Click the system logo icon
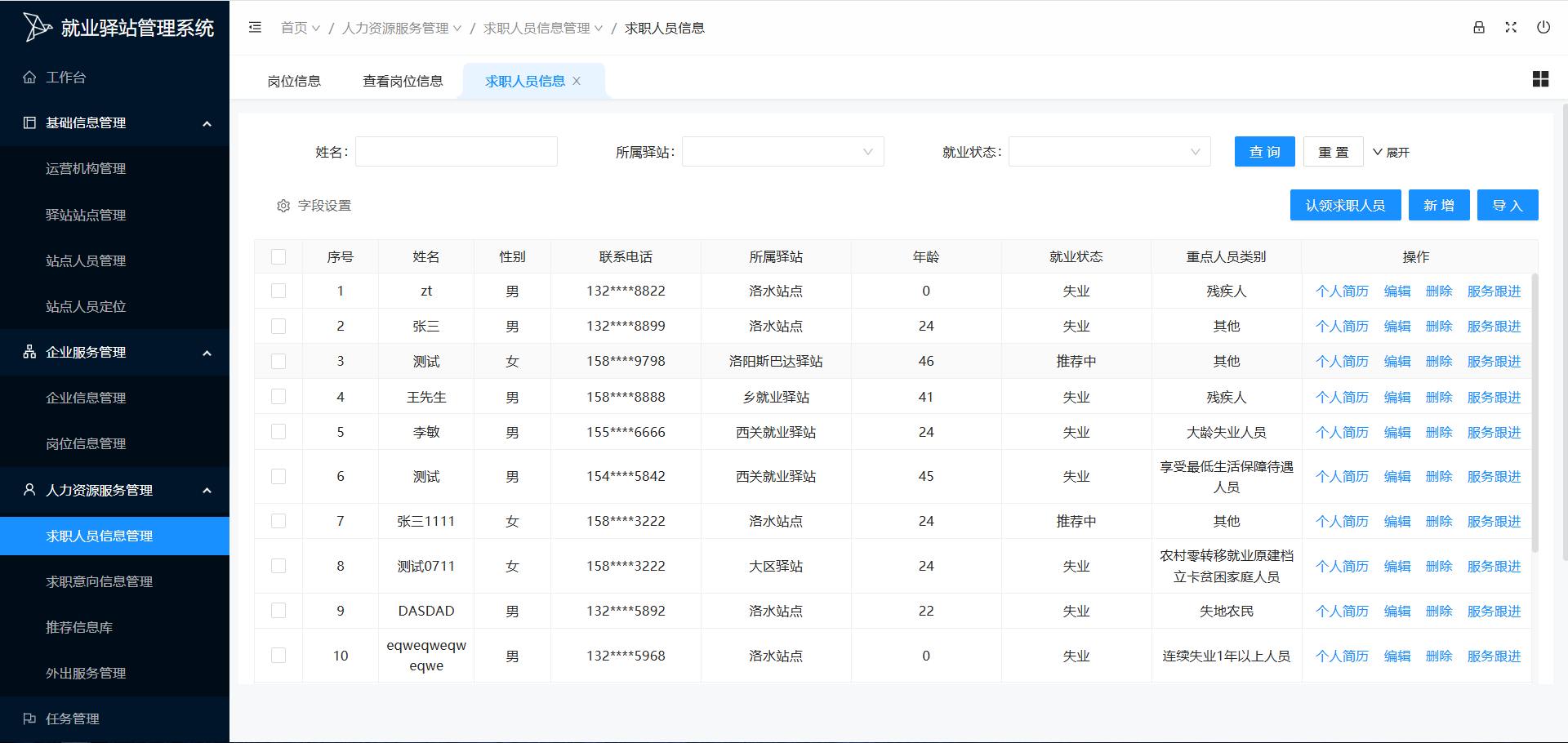This screenshot has width=1568, height=743. coord(37,27)
